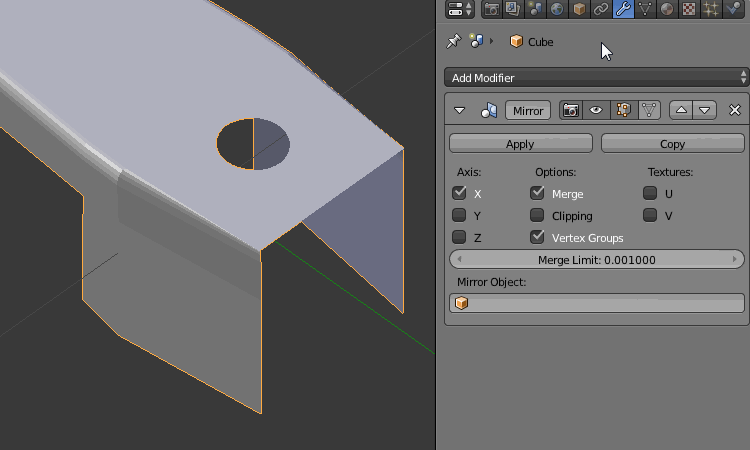Open the editor type selector
750x450 pixels.
click(460, 9)
